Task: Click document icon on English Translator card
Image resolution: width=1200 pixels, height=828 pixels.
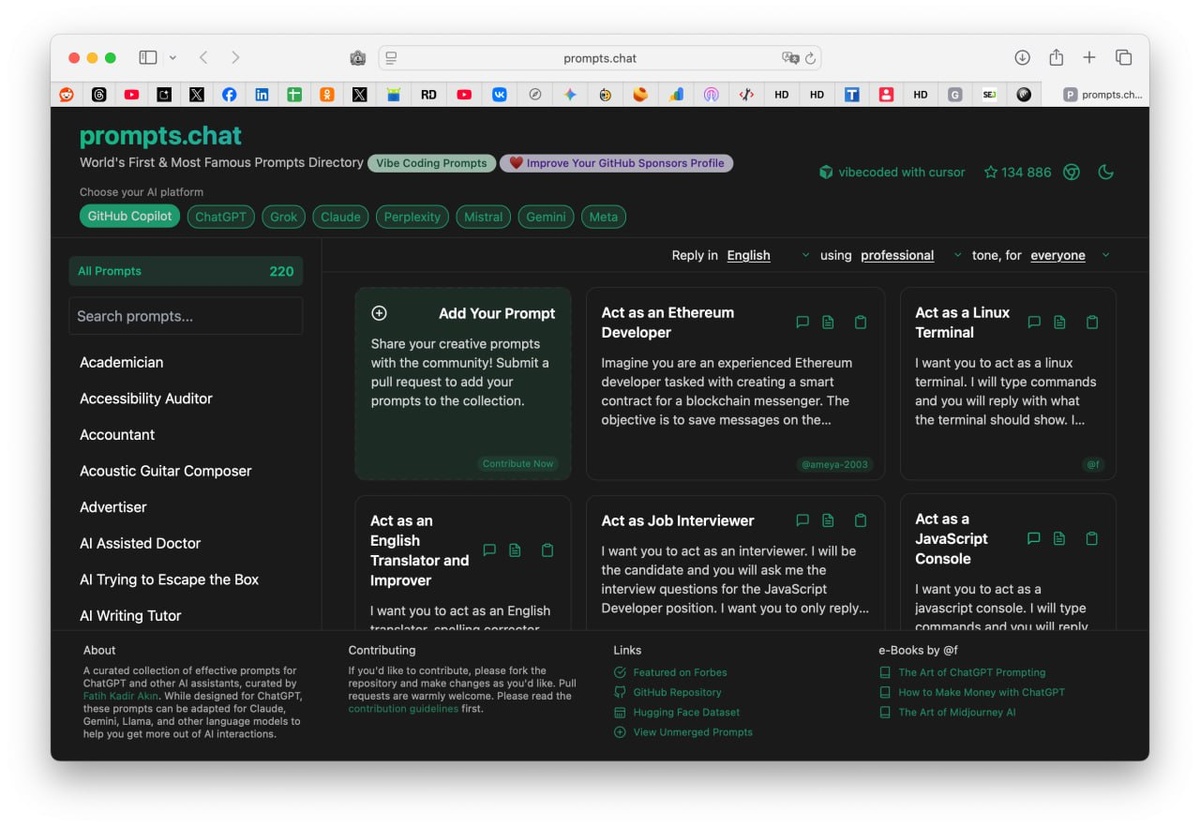Action: [x=515, y=550]
